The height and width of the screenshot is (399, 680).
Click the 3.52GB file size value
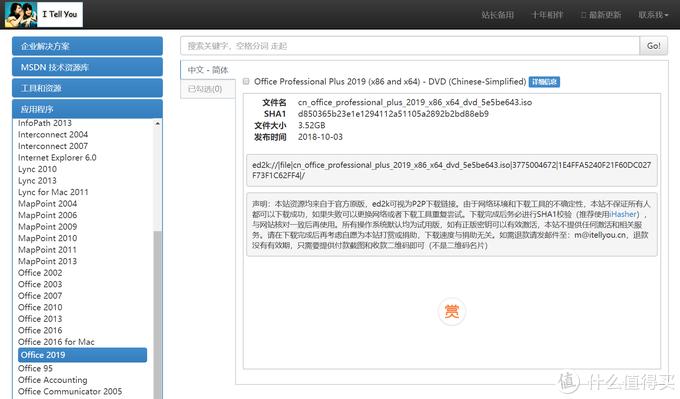coord(312,125)
